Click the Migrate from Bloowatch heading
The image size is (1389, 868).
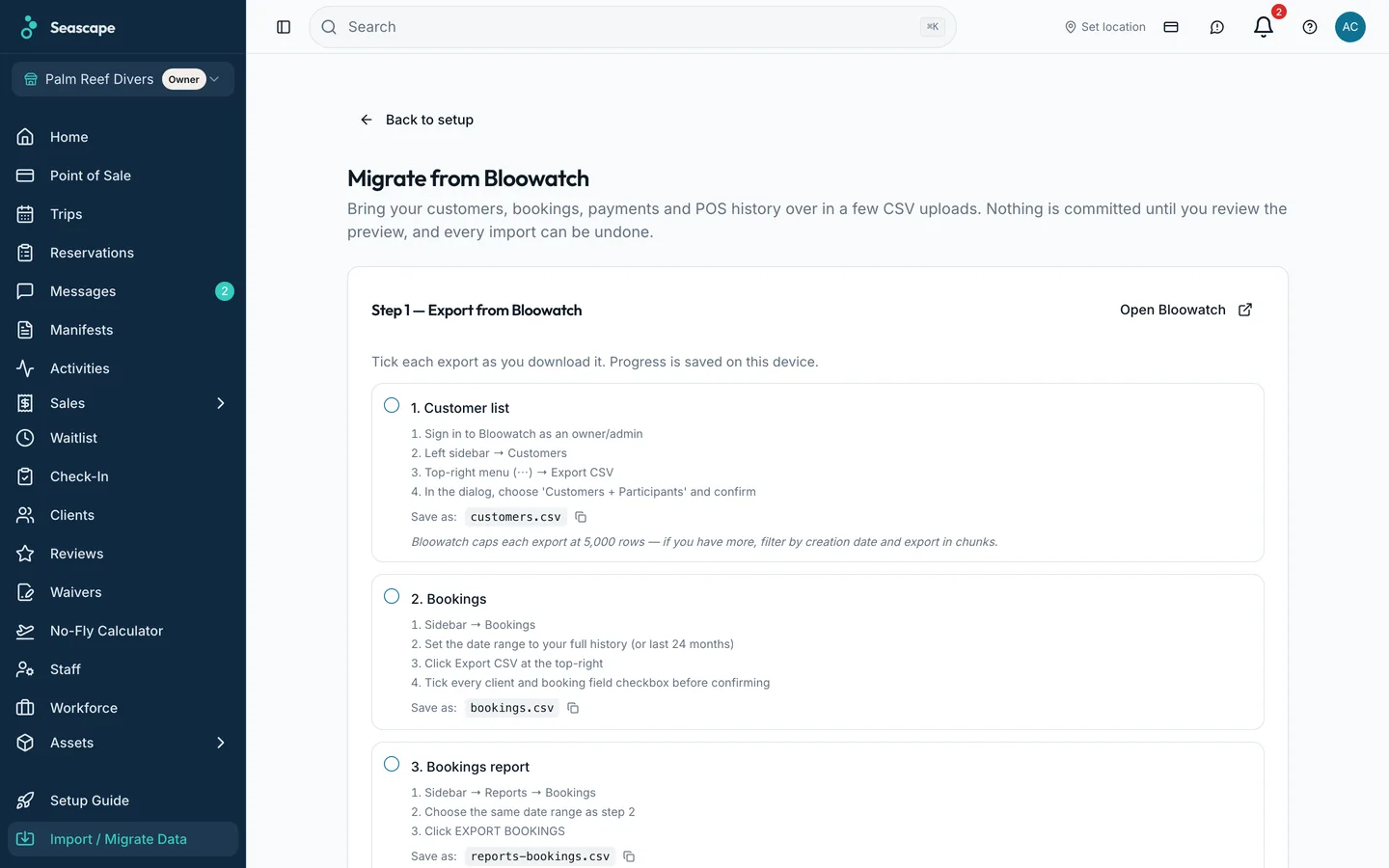(x=469, y=178)
